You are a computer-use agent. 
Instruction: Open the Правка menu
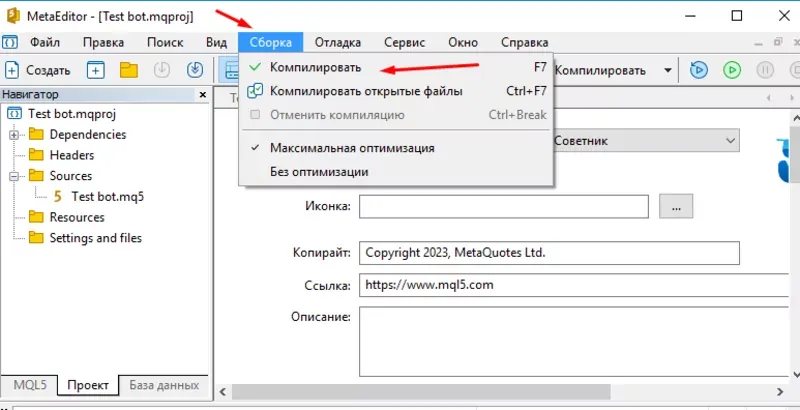(104, 42)
